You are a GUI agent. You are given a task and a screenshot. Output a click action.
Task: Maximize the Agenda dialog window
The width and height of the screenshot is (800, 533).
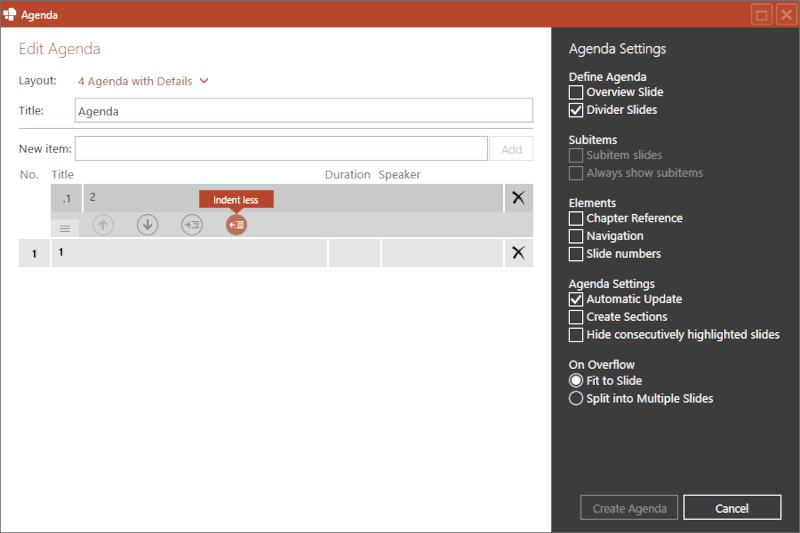click(x=761, y=15)
